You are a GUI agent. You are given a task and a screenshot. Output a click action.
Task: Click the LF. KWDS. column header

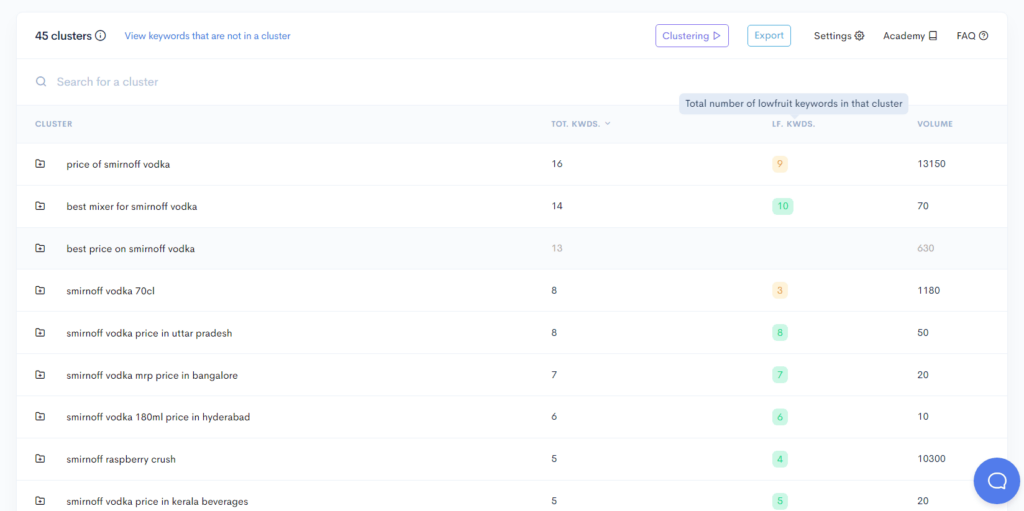(x=793, y=124)
